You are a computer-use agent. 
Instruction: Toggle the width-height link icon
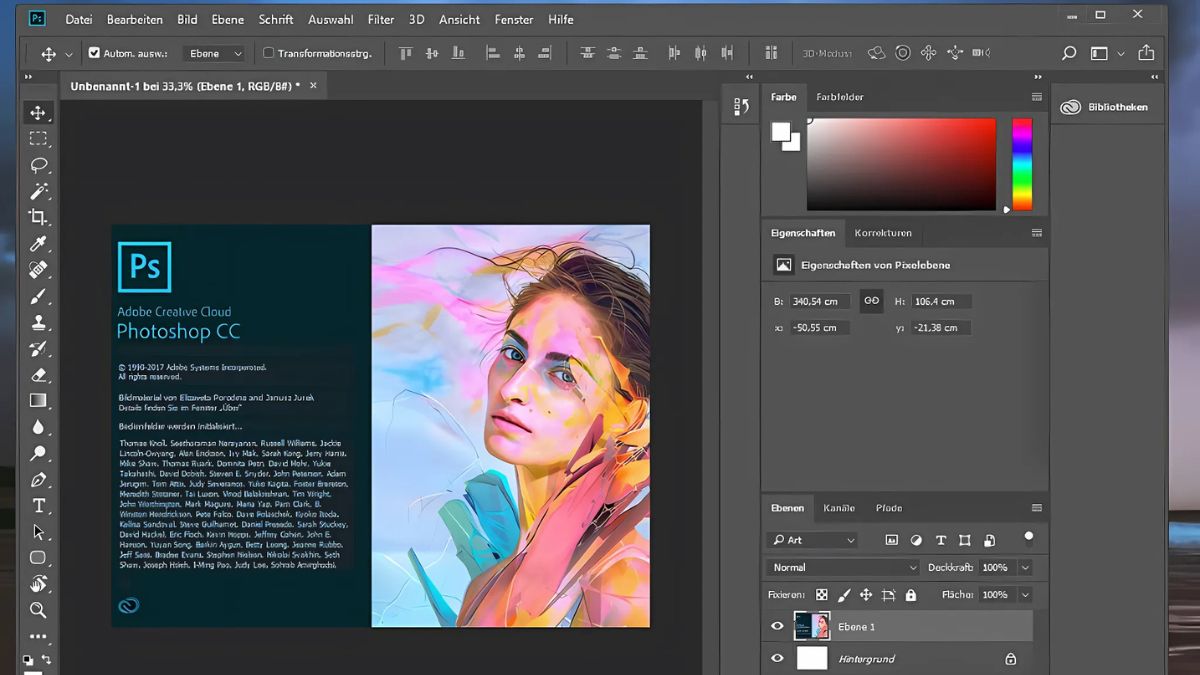871,301
